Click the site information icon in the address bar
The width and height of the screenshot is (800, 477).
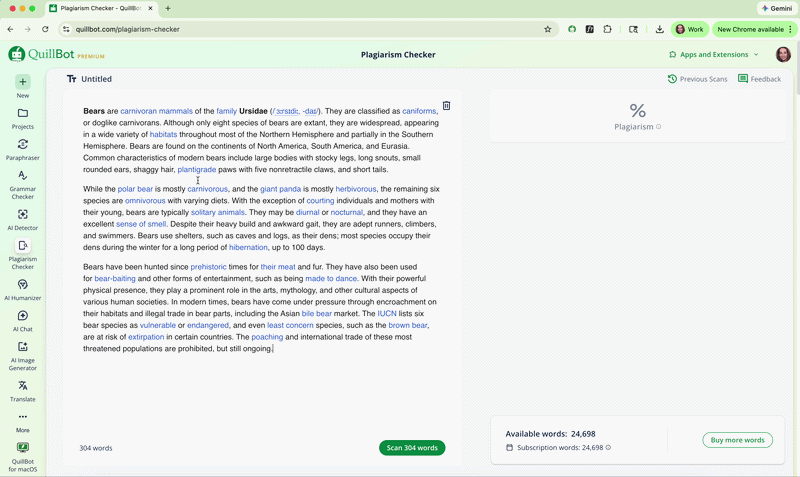(x=66, y=29)
